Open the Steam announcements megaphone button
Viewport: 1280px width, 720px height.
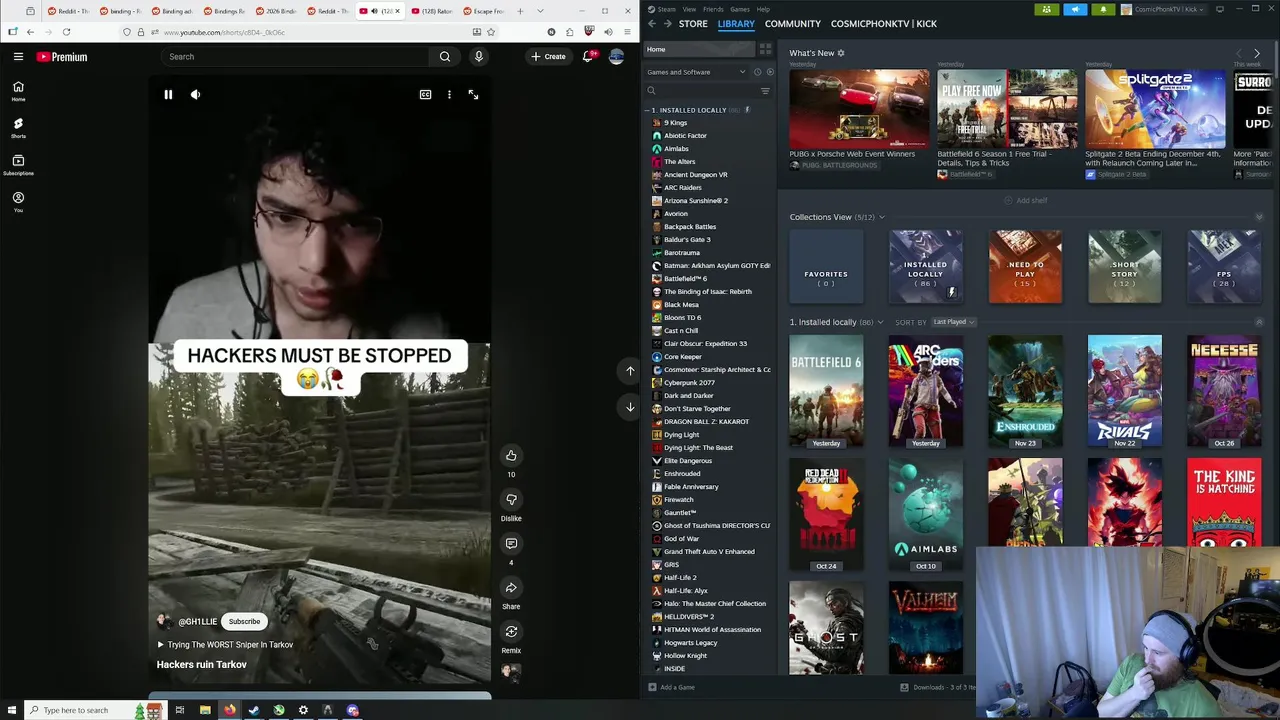1075,10
